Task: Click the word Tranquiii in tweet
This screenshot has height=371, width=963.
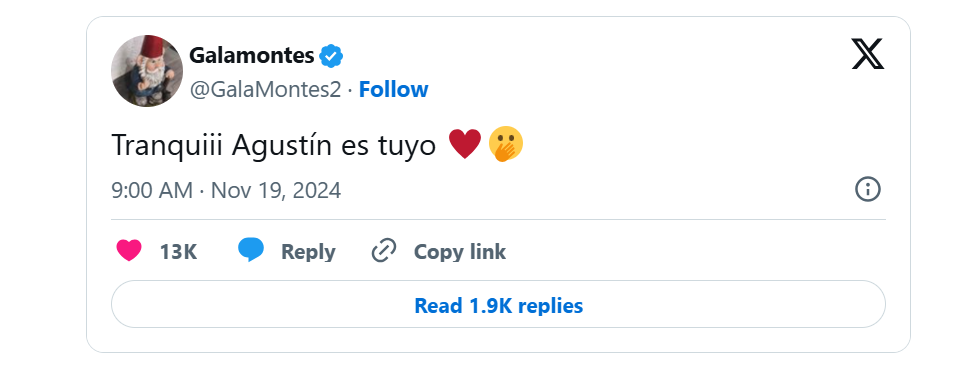Action: pyautogui.click(x=168, y=146)
